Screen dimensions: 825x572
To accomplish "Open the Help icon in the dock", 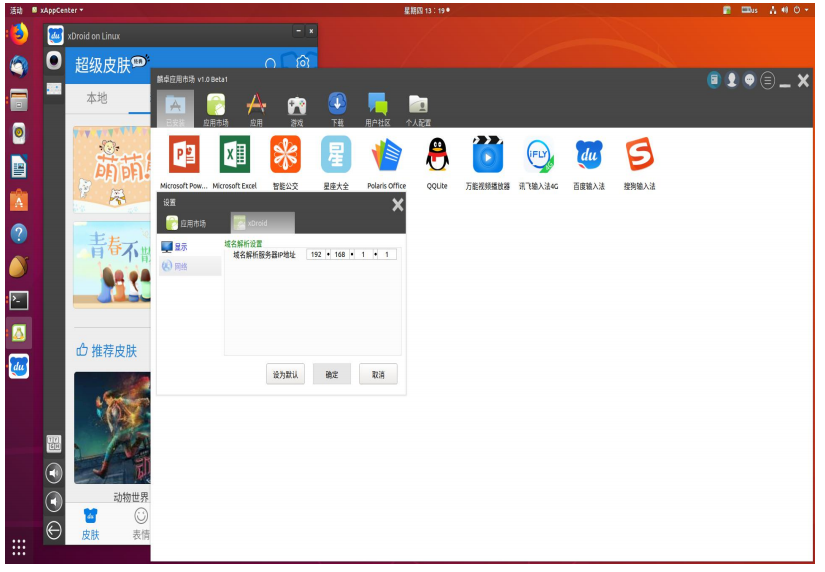I will 19,234.
